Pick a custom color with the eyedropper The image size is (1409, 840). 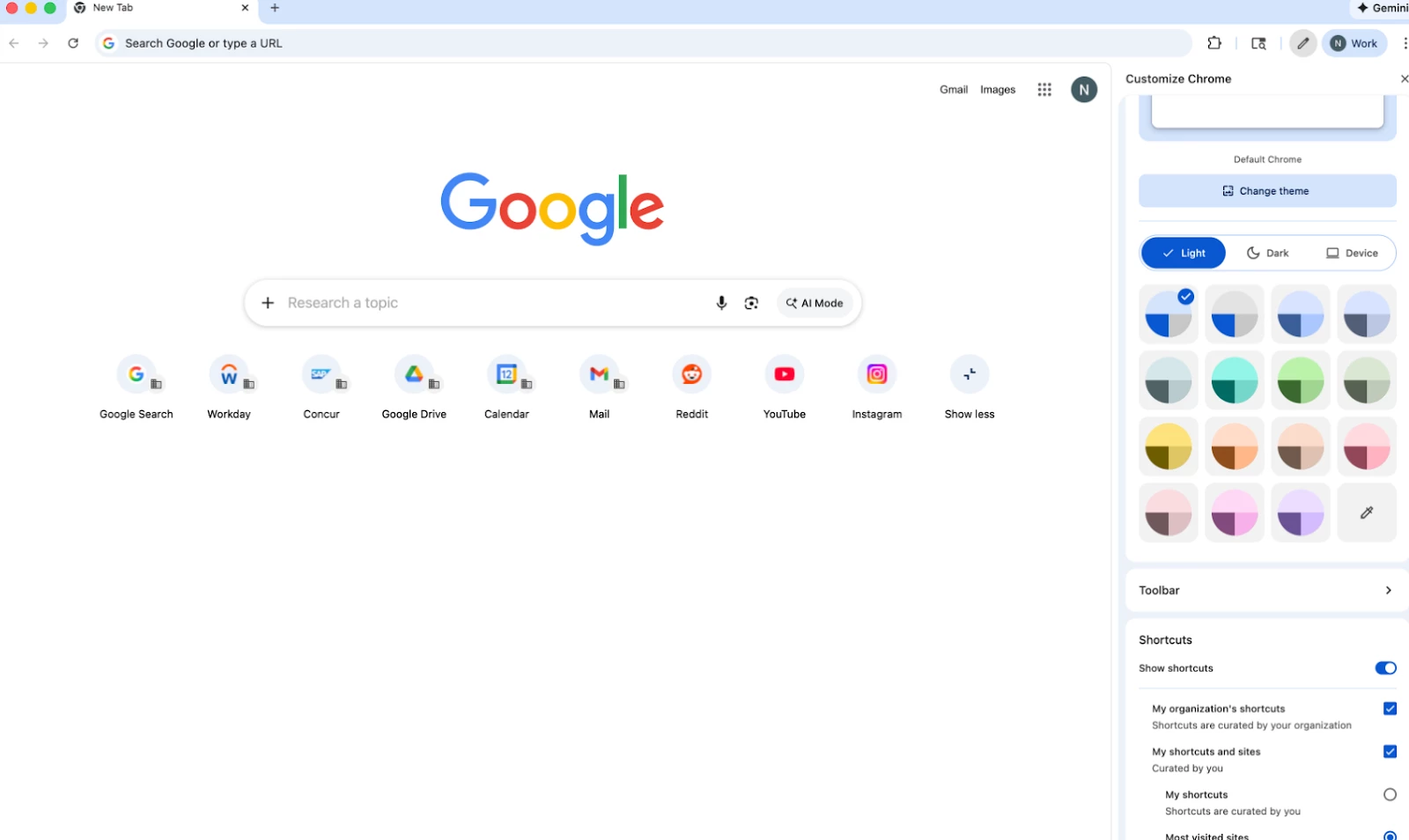click(x=1367, y=512)
